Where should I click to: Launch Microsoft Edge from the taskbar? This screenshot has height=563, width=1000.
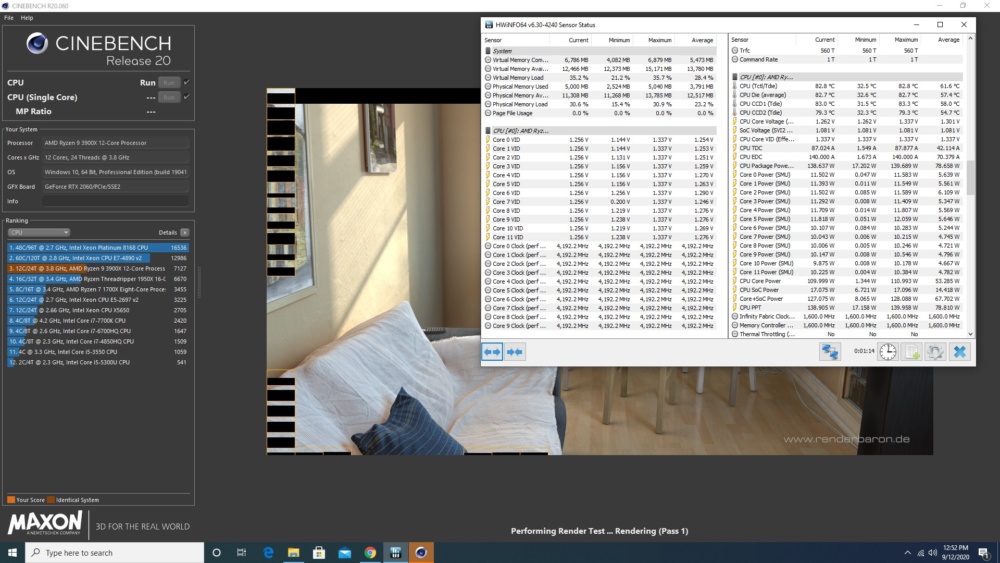point(268,552)
